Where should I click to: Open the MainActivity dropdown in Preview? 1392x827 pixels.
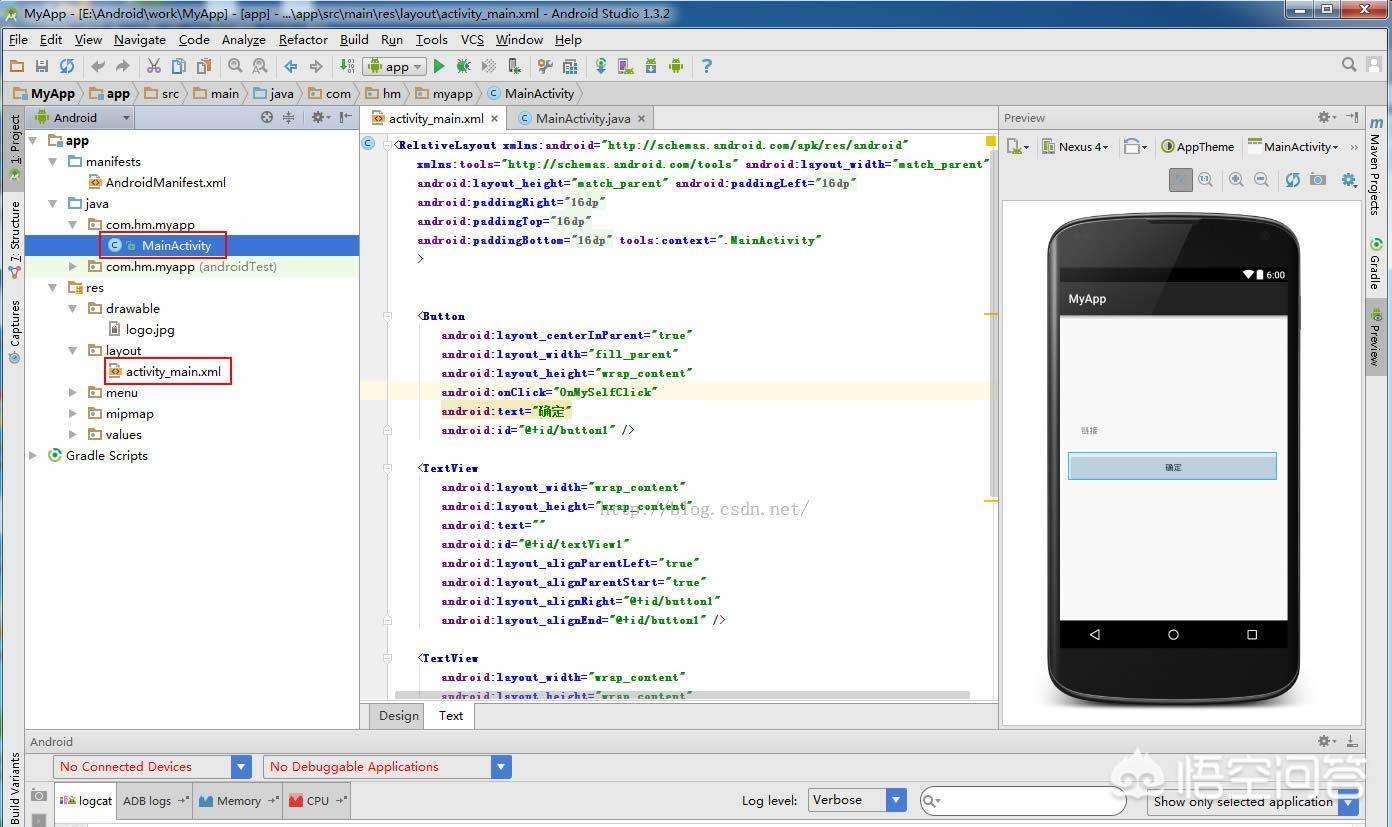pyautogui.click(x=1293, y=146)
